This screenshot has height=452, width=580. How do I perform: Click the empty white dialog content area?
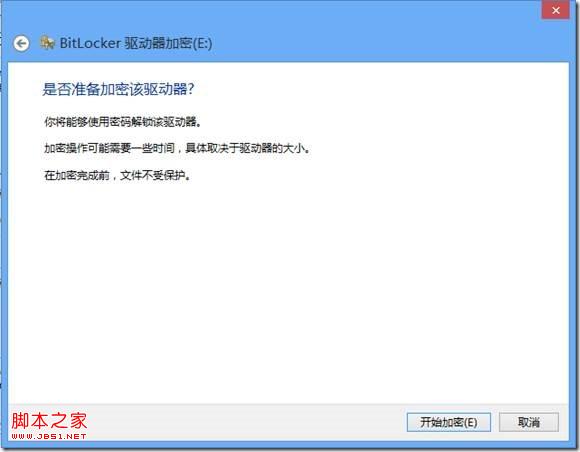[x=289, y=289]
